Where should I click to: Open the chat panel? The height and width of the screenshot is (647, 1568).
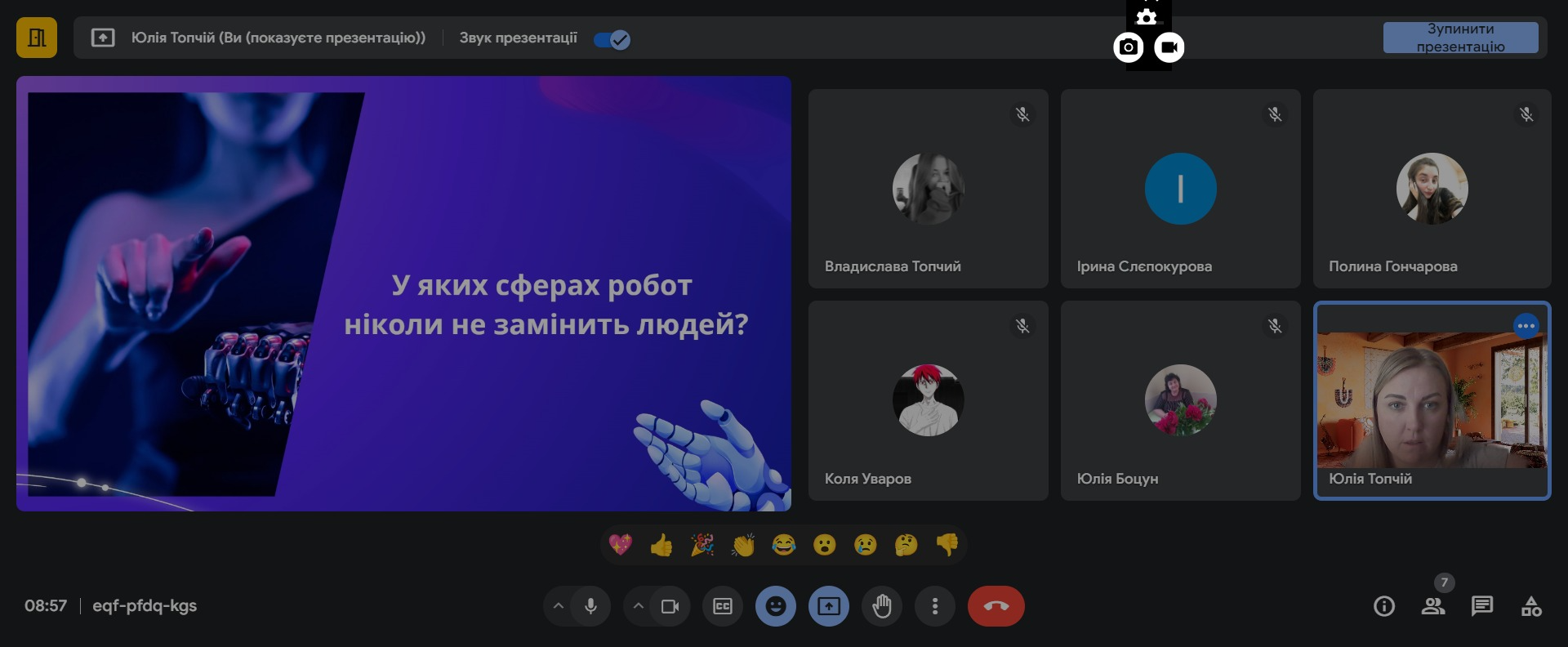coord(1481,606)
